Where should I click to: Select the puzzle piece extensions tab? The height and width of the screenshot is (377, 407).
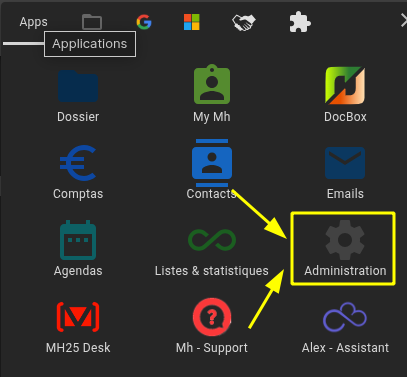[300, 22]
